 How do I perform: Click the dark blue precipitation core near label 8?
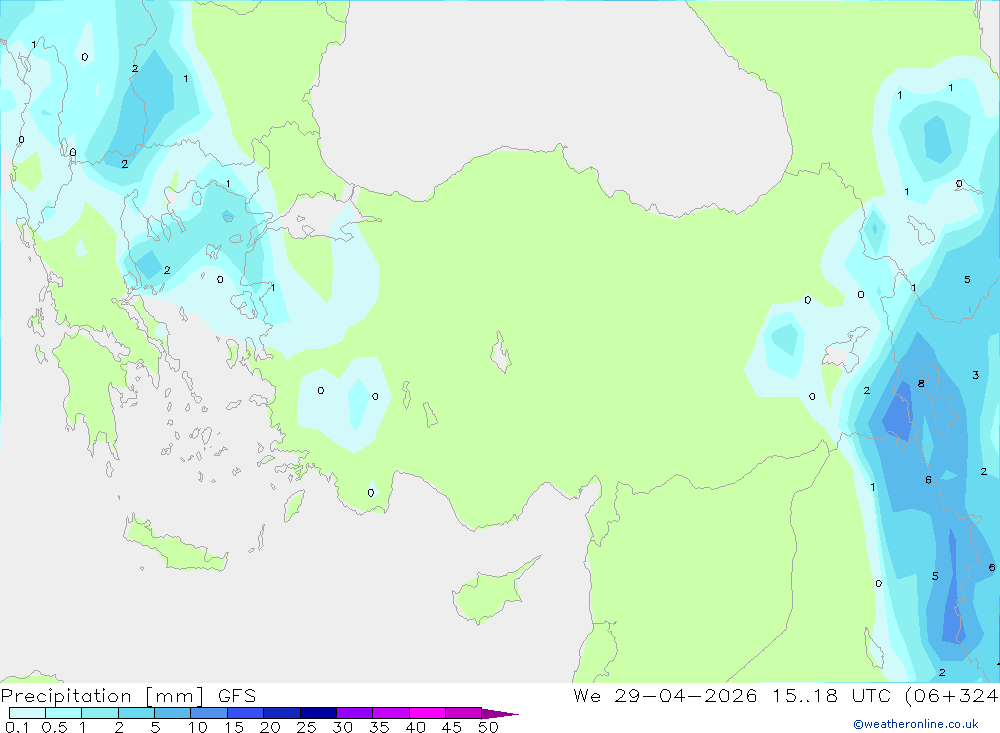(x=899, y=413)
